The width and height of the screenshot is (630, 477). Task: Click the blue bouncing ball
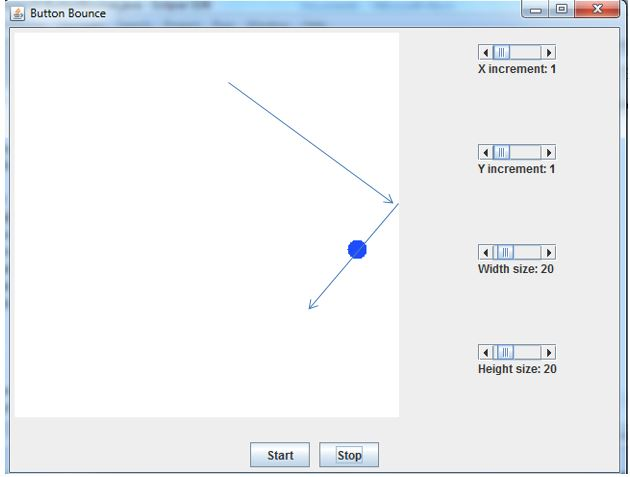pyautogui.click(x=357, y=250)
